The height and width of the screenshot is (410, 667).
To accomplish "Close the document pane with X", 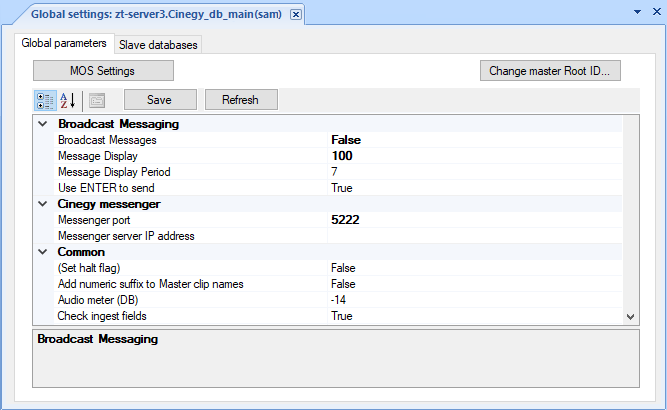I will click(657, 12).
